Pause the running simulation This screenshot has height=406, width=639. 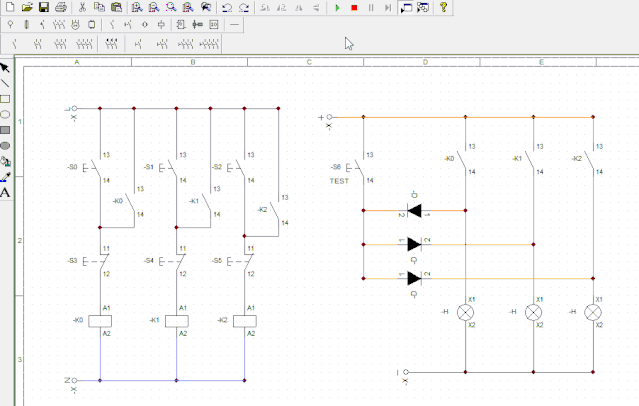[x=371, y=7]
